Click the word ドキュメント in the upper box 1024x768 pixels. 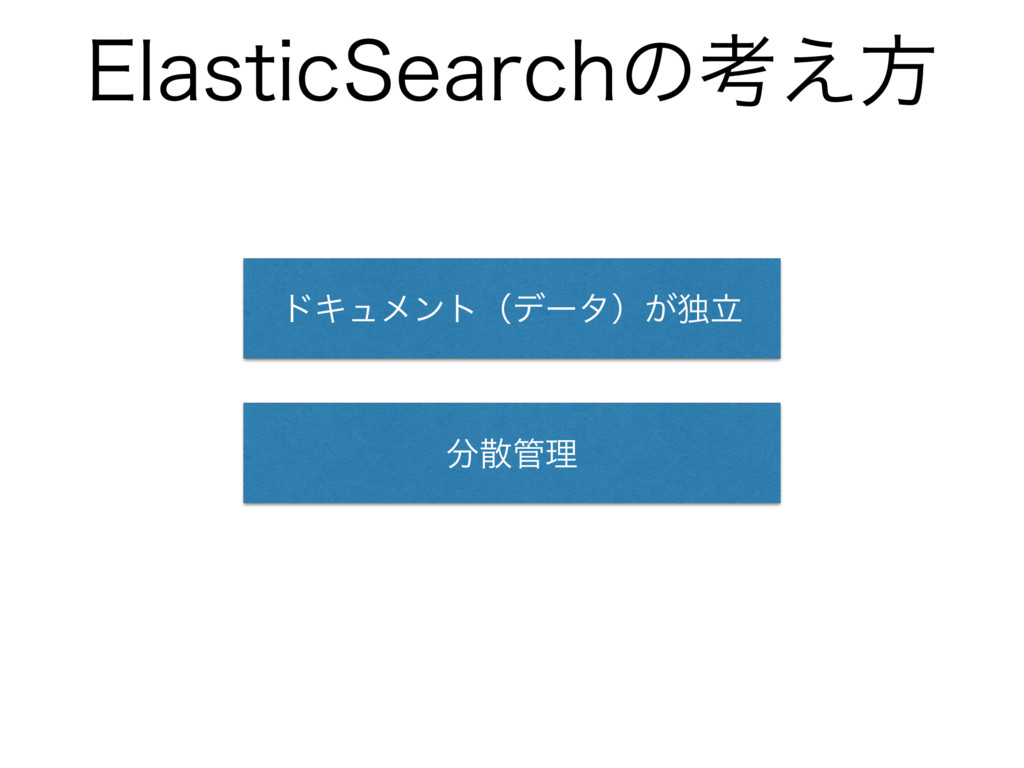pyautogui.click(x=379, y=308)
